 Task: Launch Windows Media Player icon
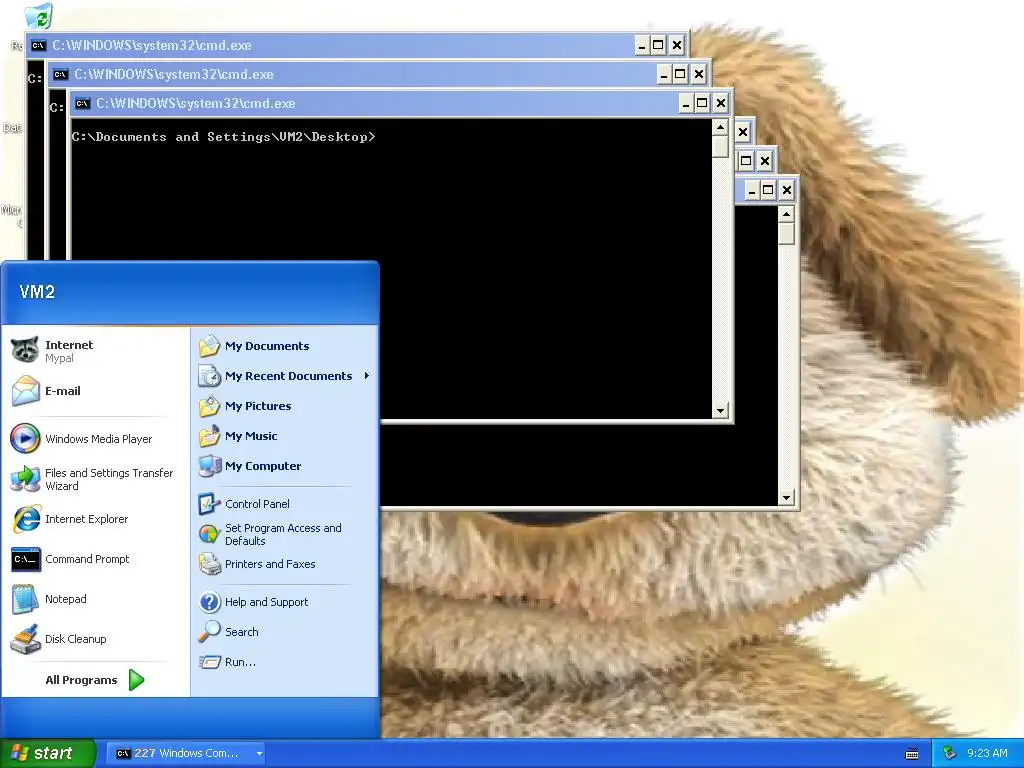(25, 438)
